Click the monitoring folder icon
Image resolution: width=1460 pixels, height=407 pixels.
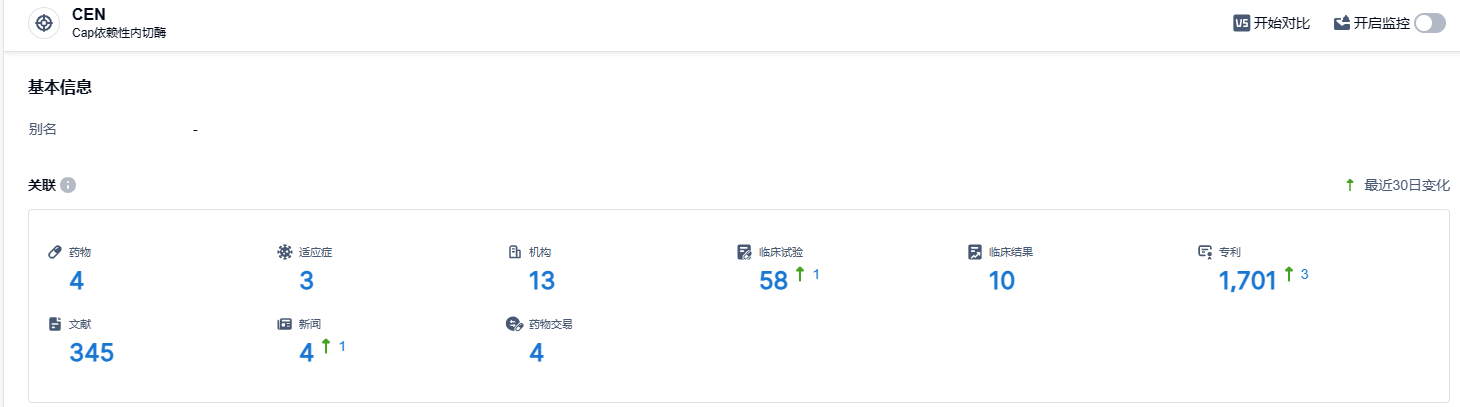point(1342,23)
